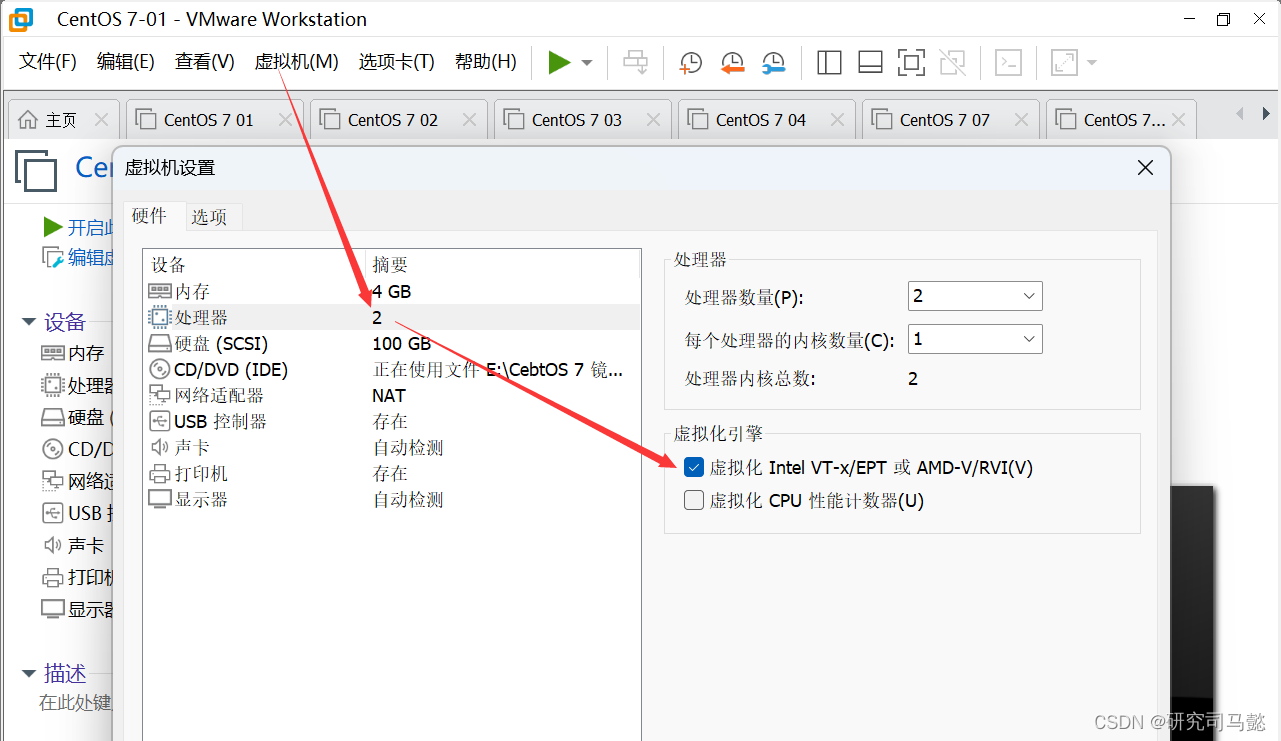Select 内存 row in device list
The image size is (1281, 741).
[x=391, y=292]
